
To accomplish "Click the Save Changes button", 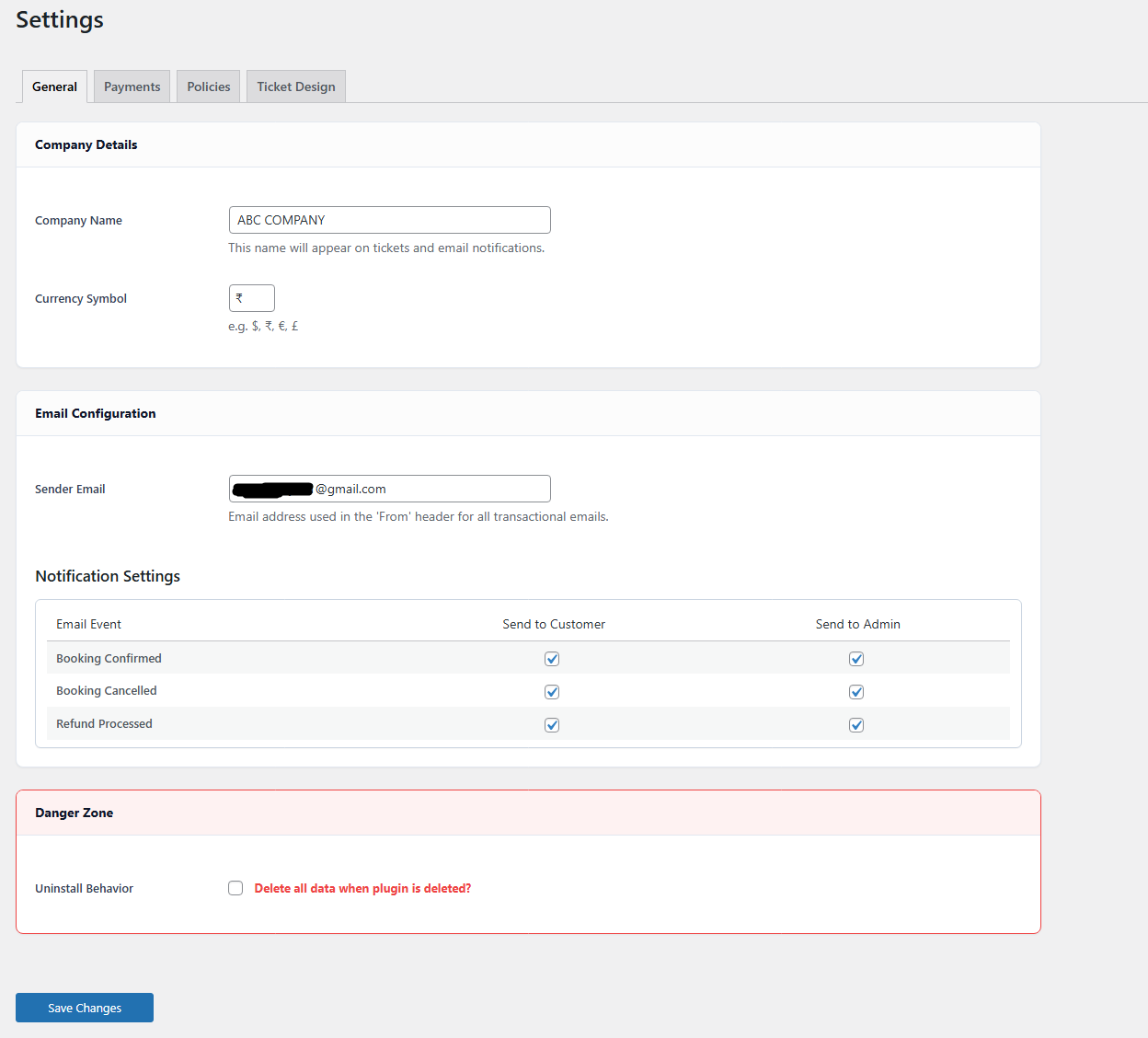I will [84, 1007].
